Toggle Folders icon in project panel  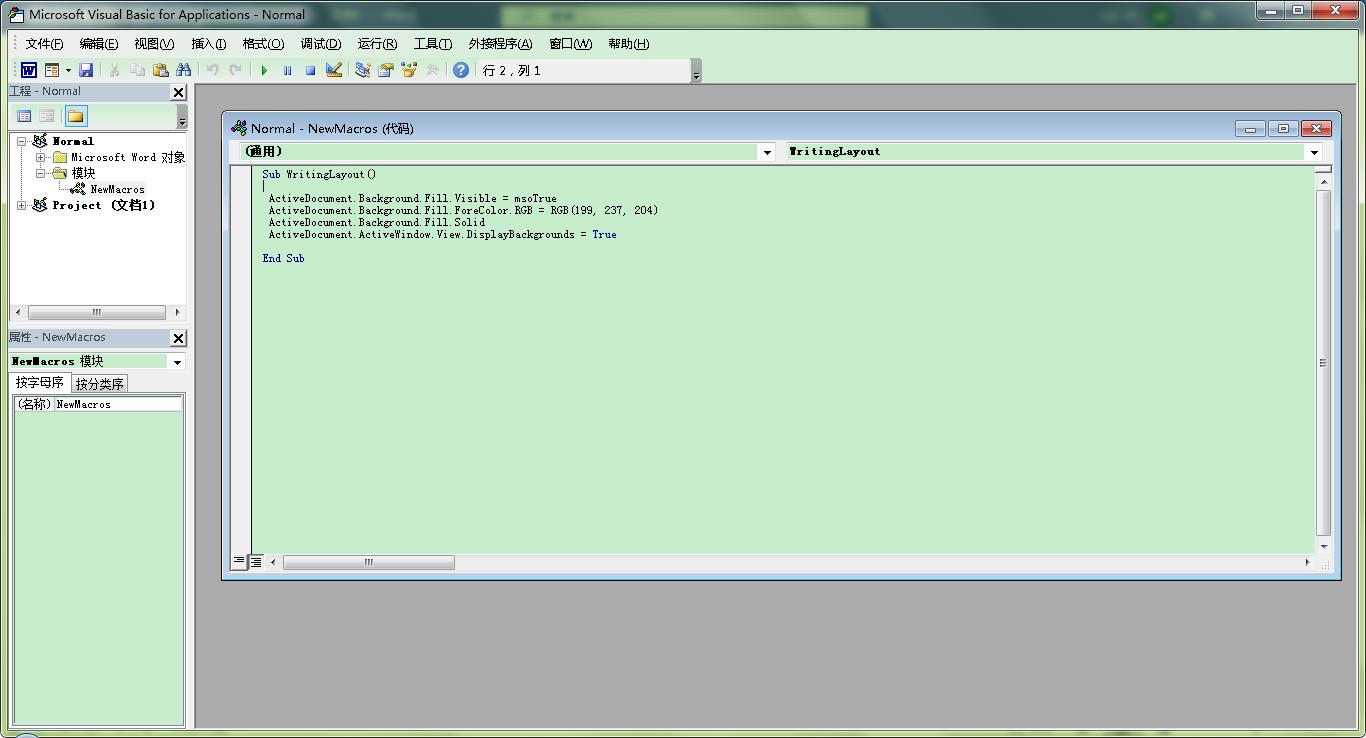(76, 116)
